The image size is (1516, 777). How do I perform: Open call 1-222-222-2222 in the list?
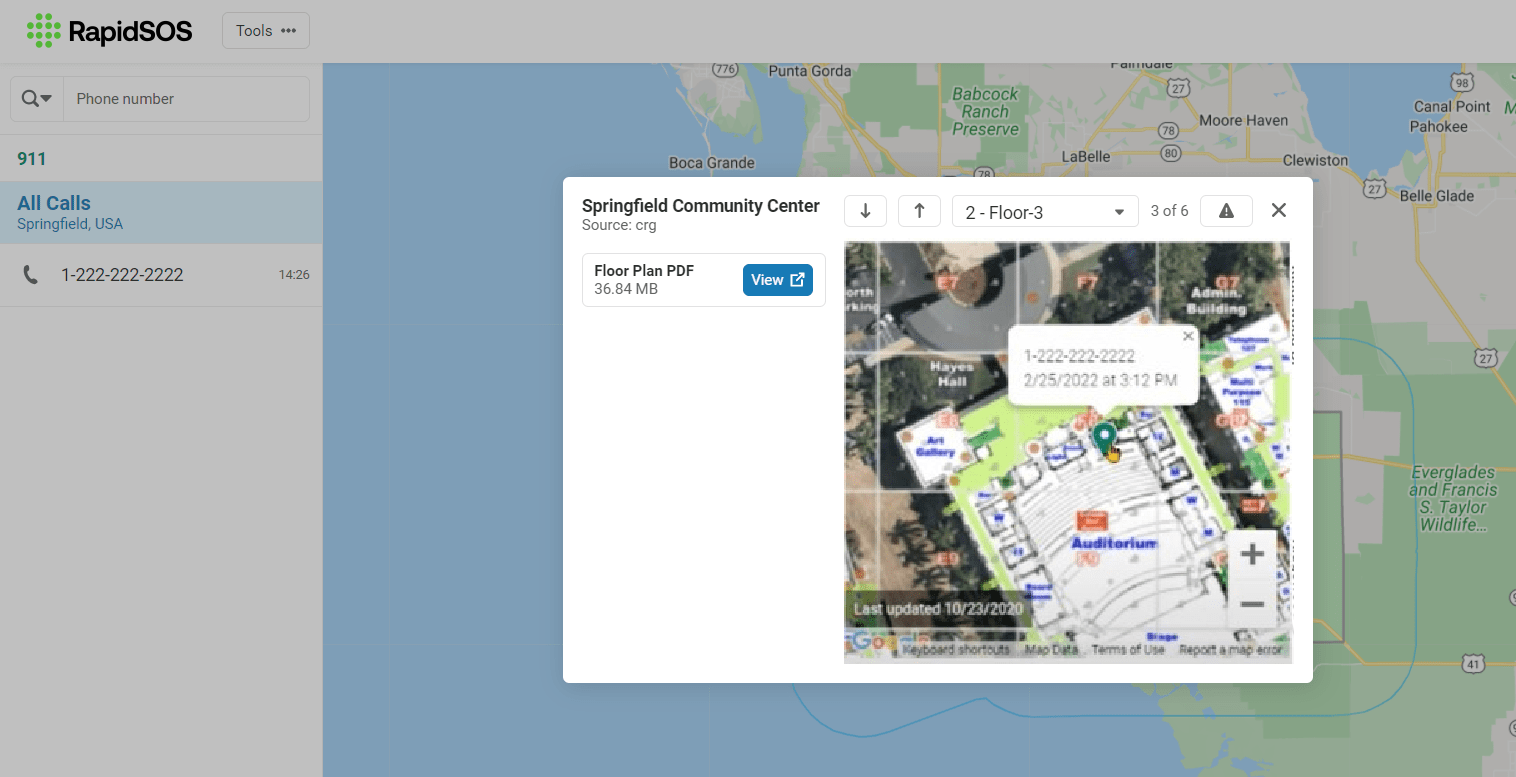coord(161,275)
